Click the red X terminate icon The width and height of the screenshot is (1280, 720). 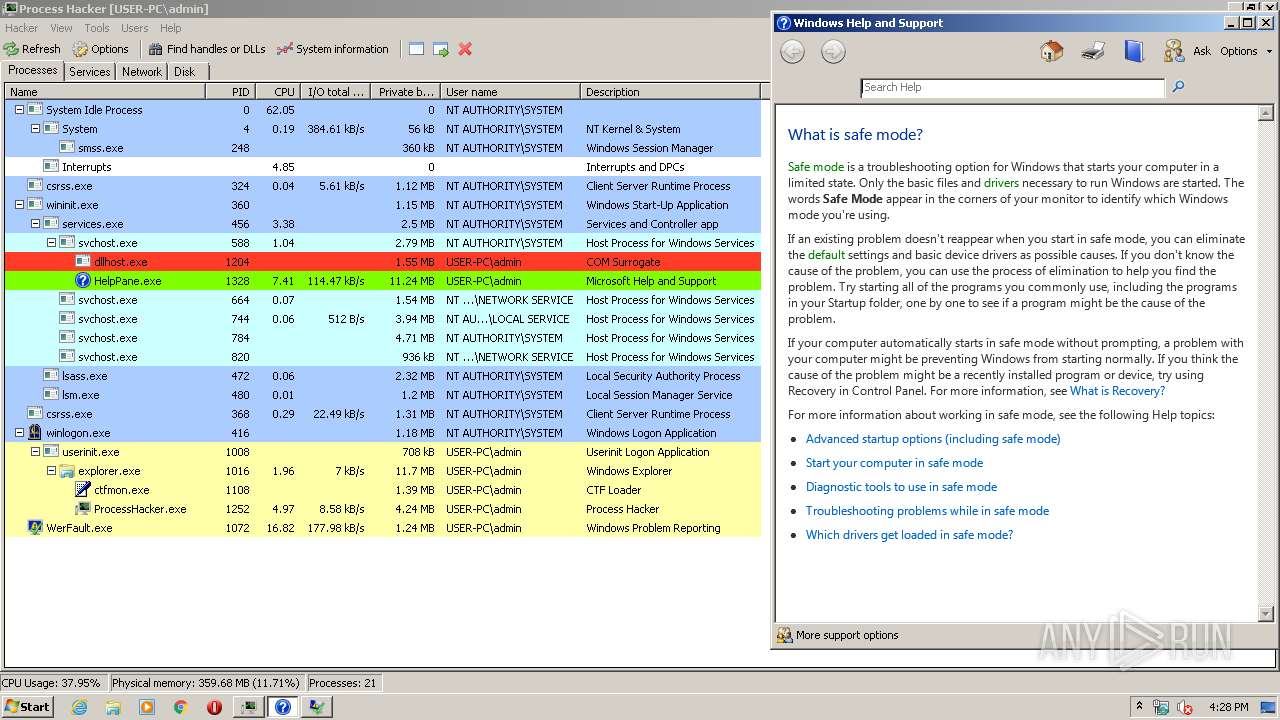point(465,49)
